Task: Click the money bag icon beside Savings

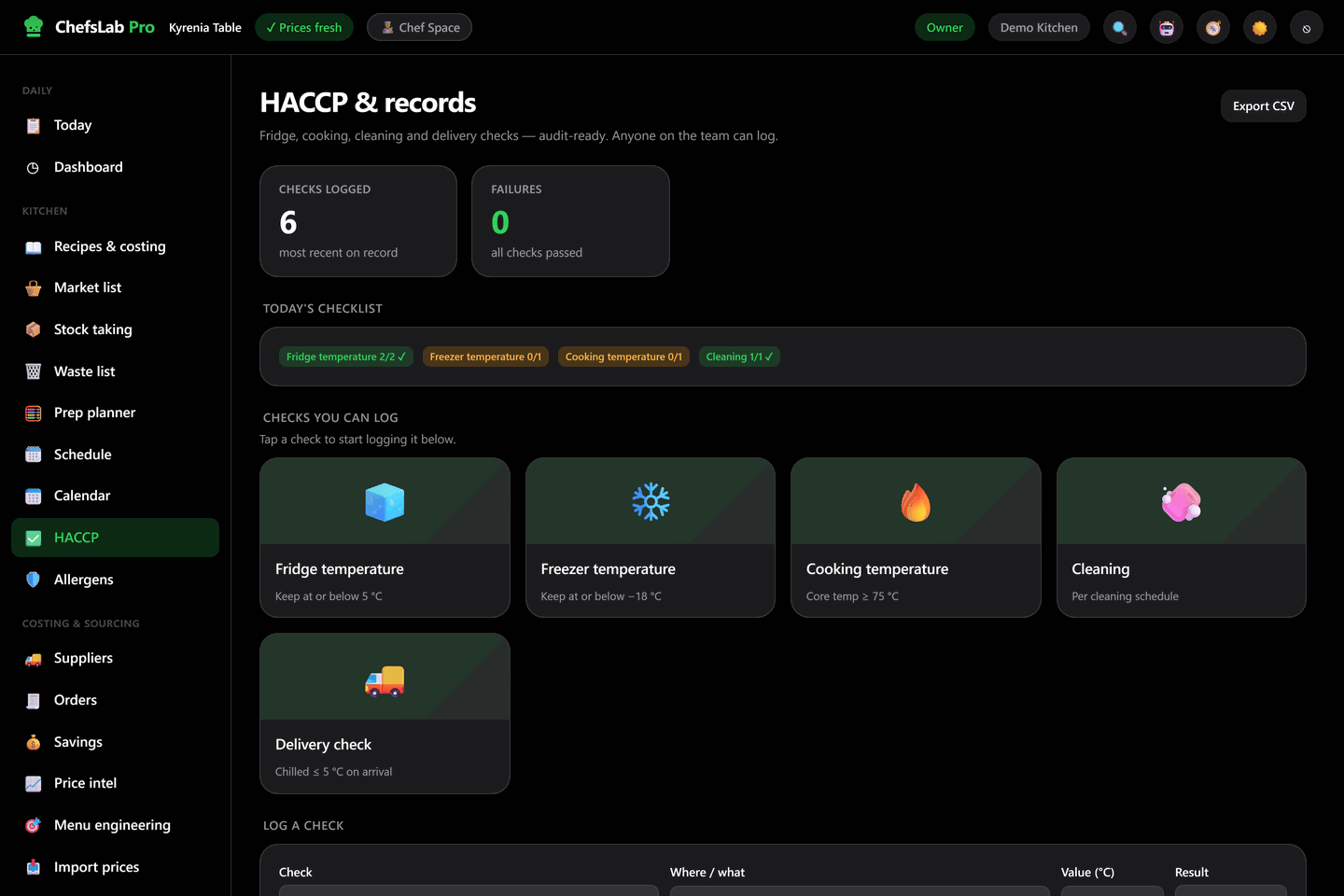Action: tap(34, 742)
